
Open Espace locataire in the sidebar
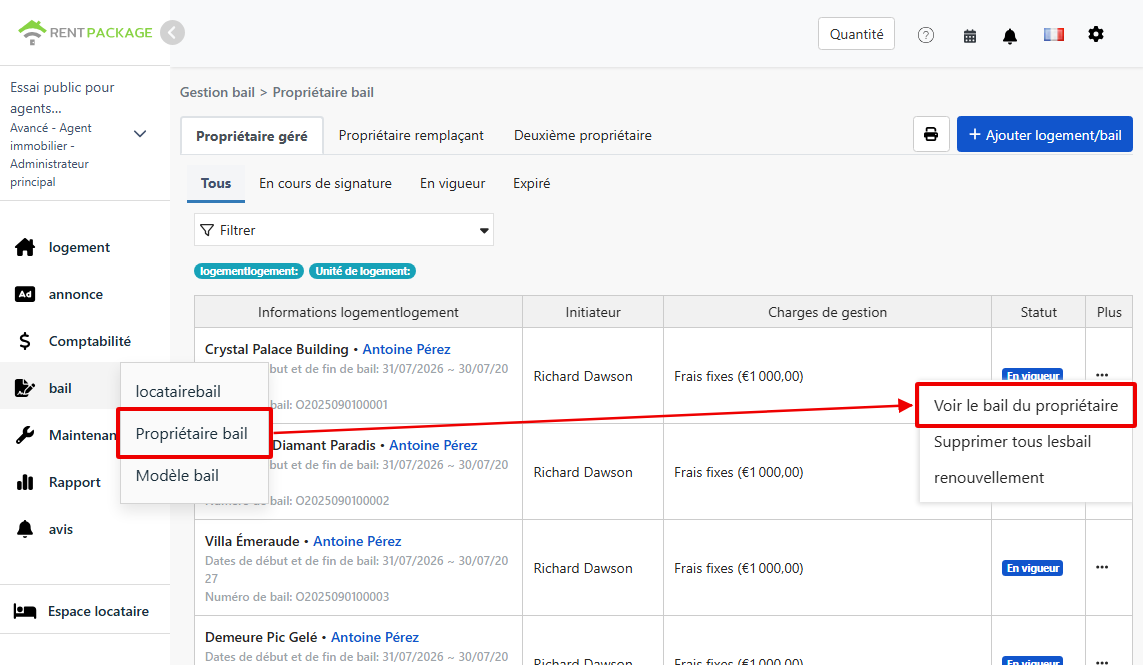click(98, 611)
